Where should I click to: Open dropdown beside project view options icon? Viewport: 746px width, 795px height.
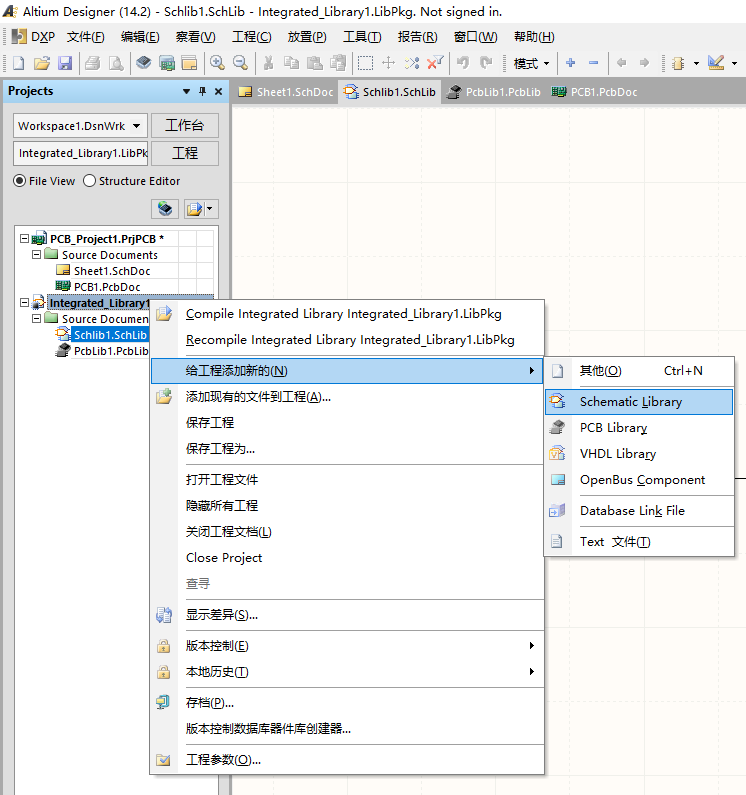tap(210, 209)
